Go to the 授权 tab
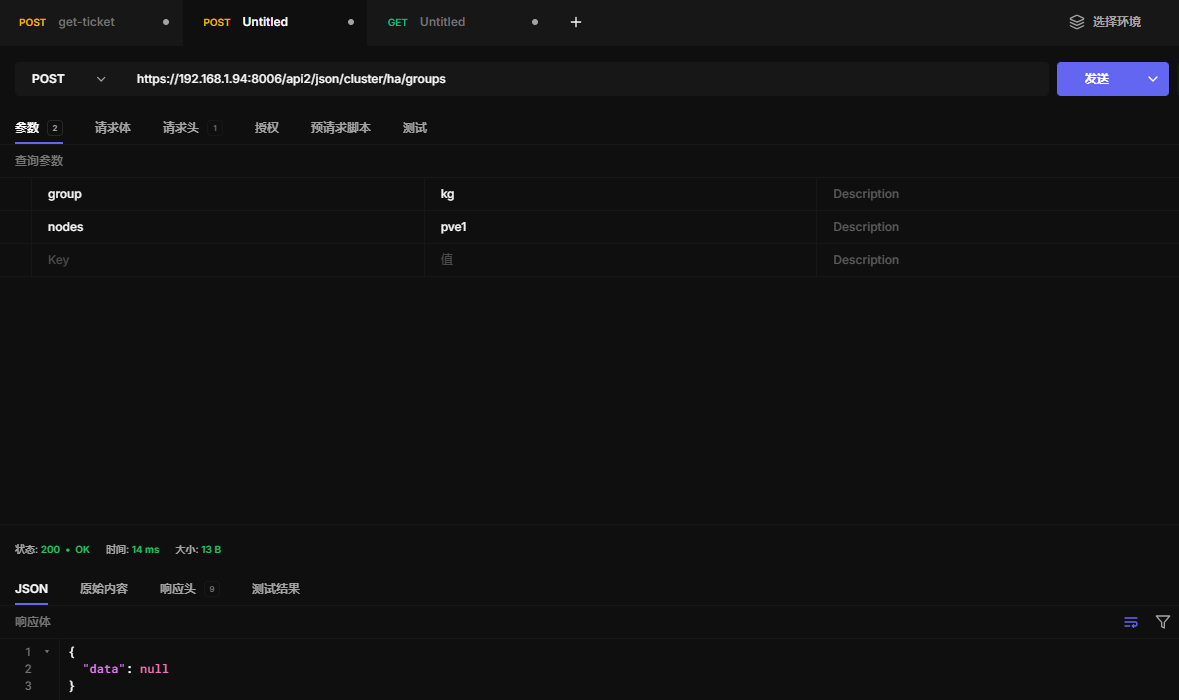Viewport: 1179px width, 700px height. 266,128
